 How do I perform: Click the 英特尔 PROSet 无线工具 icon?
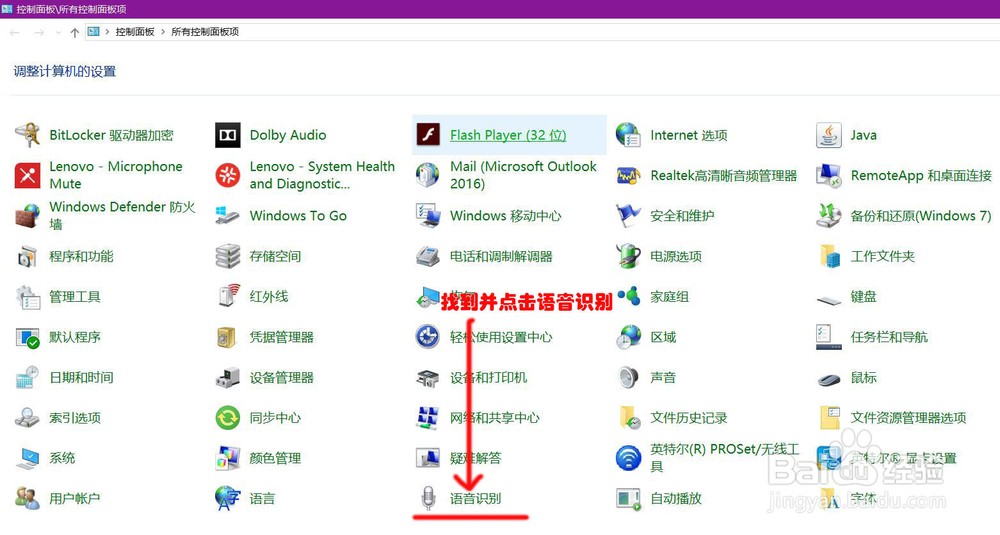pos(628,458)
